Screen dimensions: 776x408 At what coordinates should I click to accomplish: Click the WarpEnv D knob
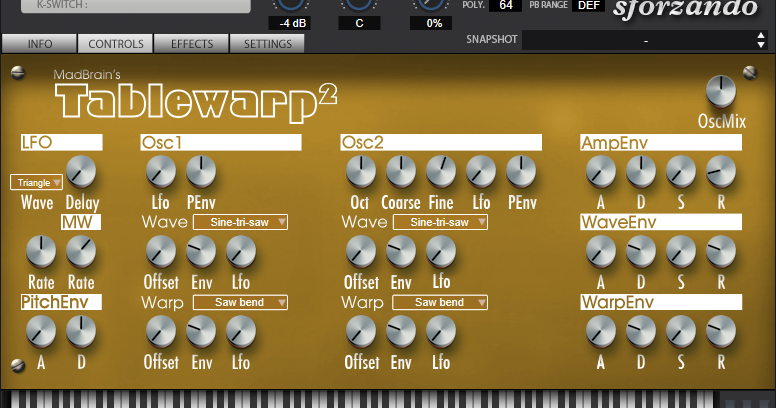click(641, 331)
